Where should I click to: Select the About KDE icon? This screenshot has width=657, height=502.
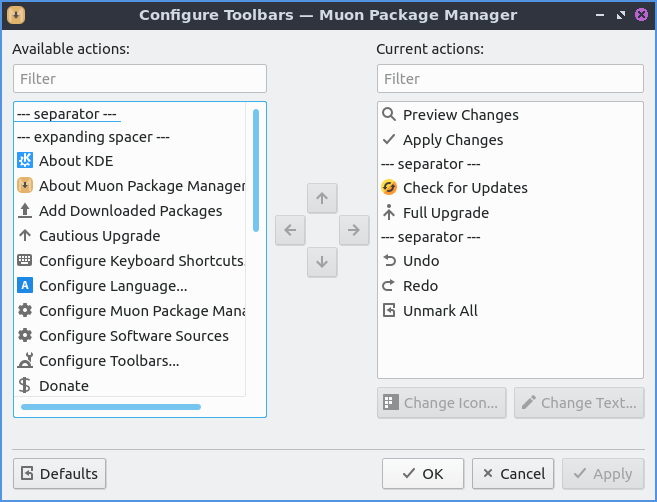26,160
